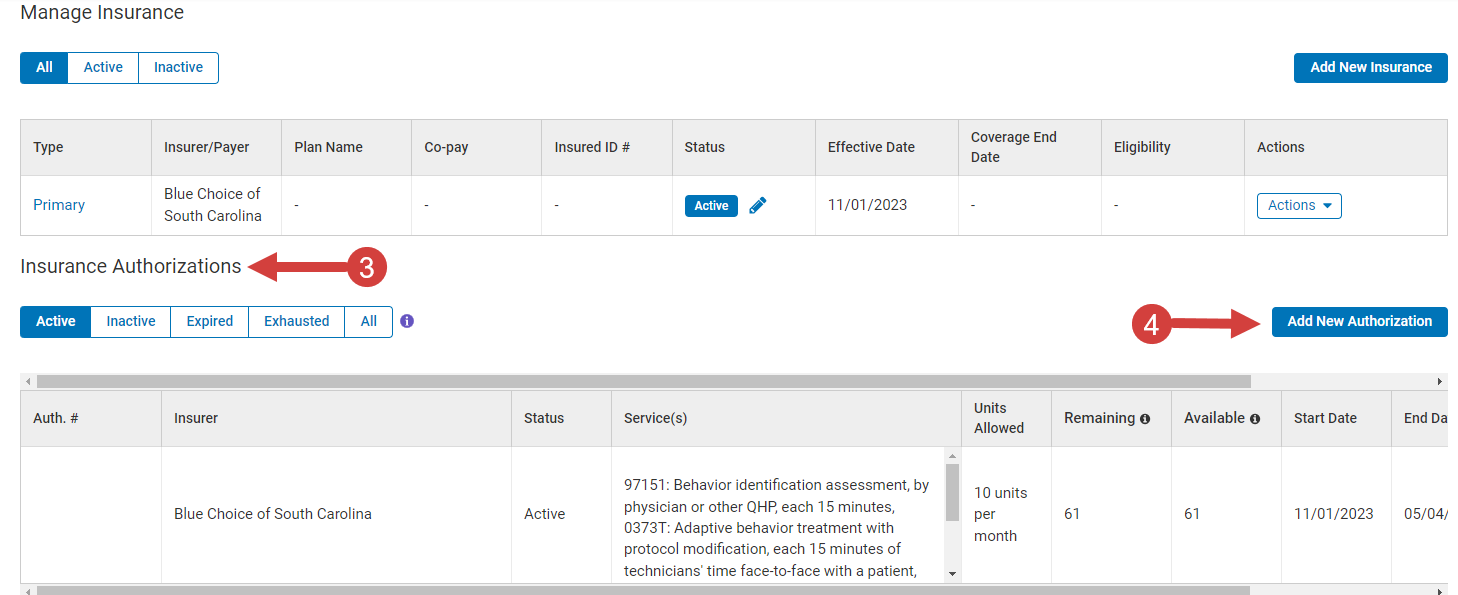Select the Active authorizations filter
Image resolution: width=1458 pixels, height=595 pixels.
(x=55, y=321)
